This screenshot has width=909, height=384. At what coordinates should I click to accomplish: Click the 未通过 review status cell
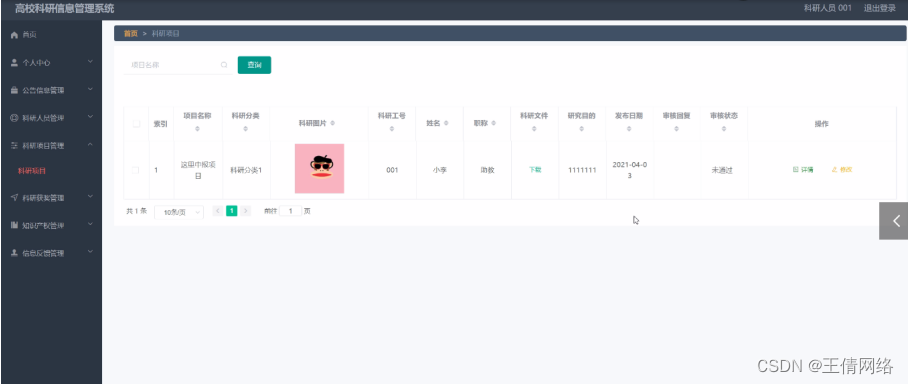click(722, 170)
